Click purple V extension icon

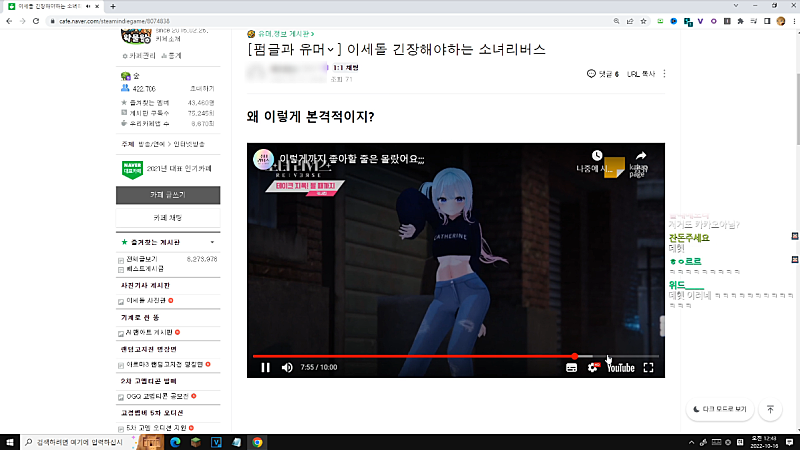pos(701,21)
